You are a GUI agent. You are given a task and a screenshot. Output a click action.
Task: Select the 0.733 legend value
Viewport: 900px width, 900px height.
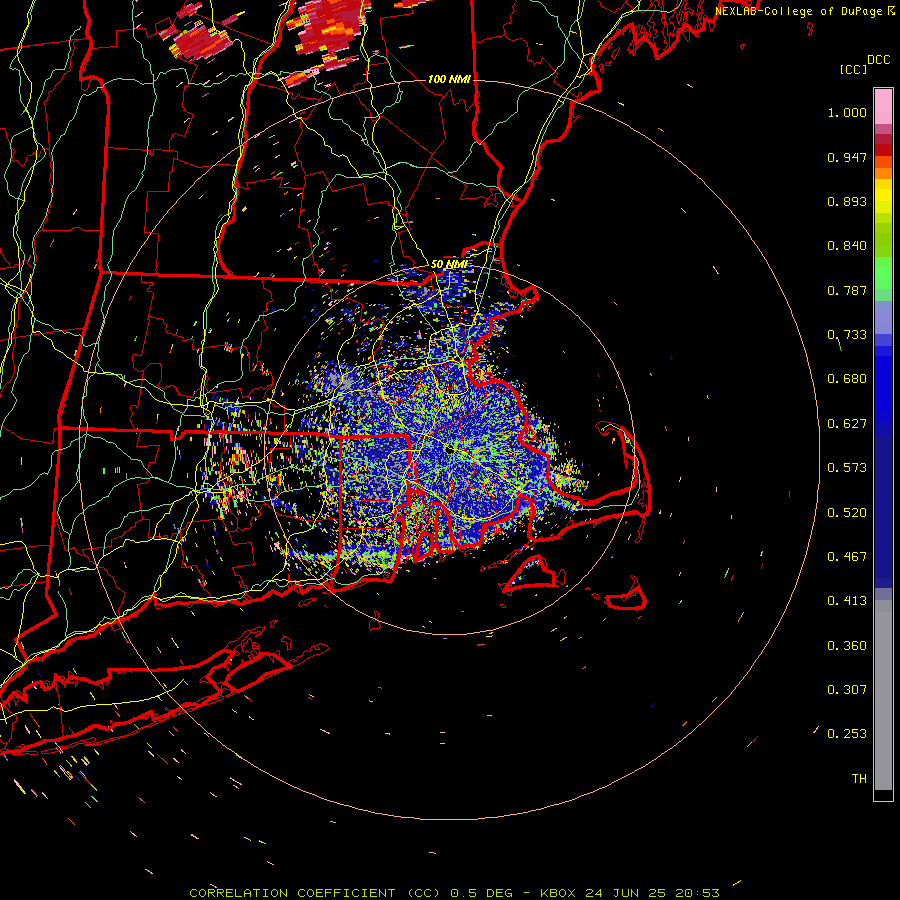[847, 335]
